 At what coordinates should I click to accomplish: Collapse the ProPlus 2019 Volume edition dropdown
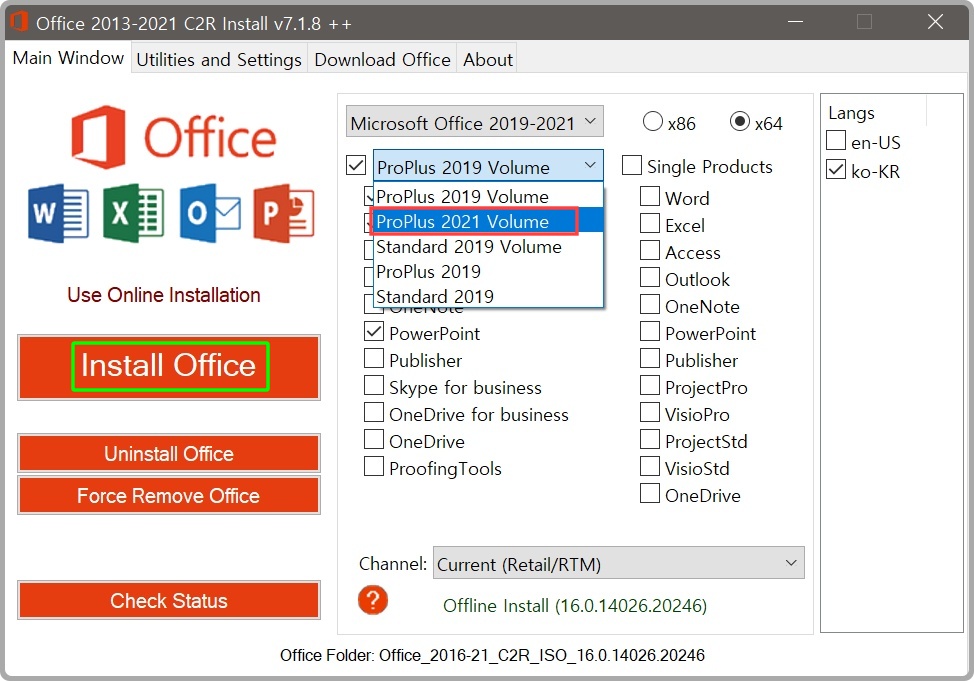[x=488, y=166]
